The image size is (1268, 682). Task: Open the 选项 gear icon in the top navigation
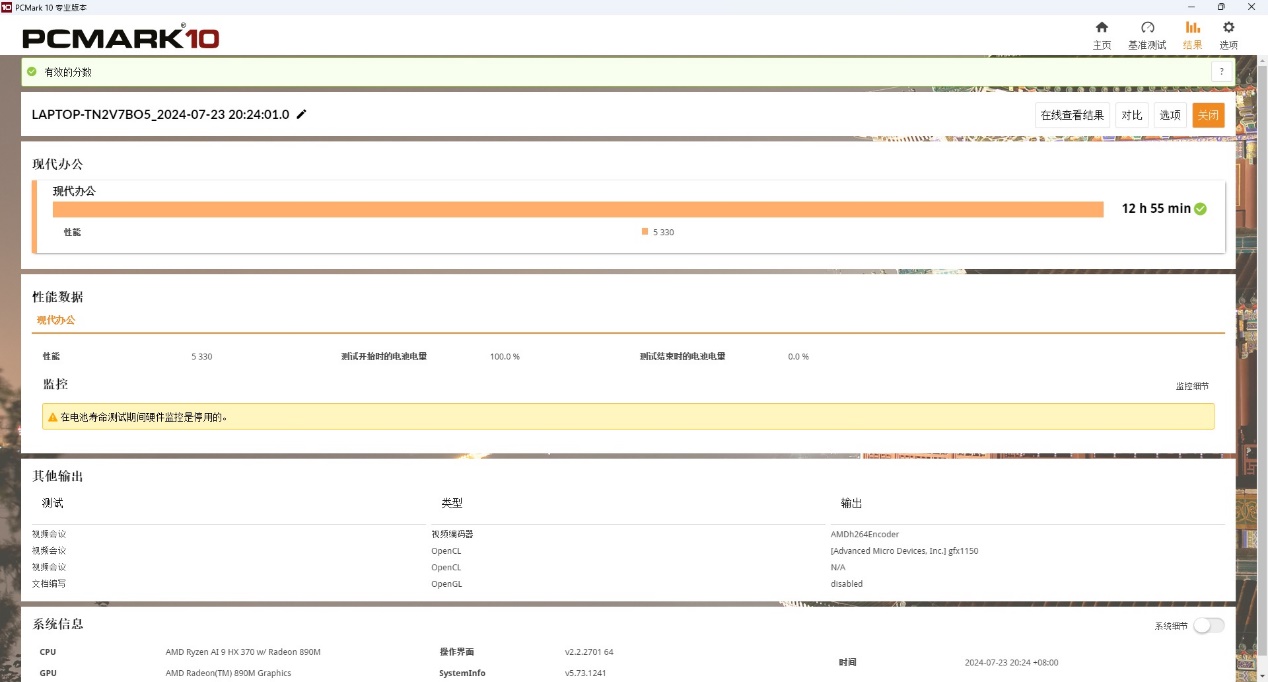click(x=1228, y=35)
